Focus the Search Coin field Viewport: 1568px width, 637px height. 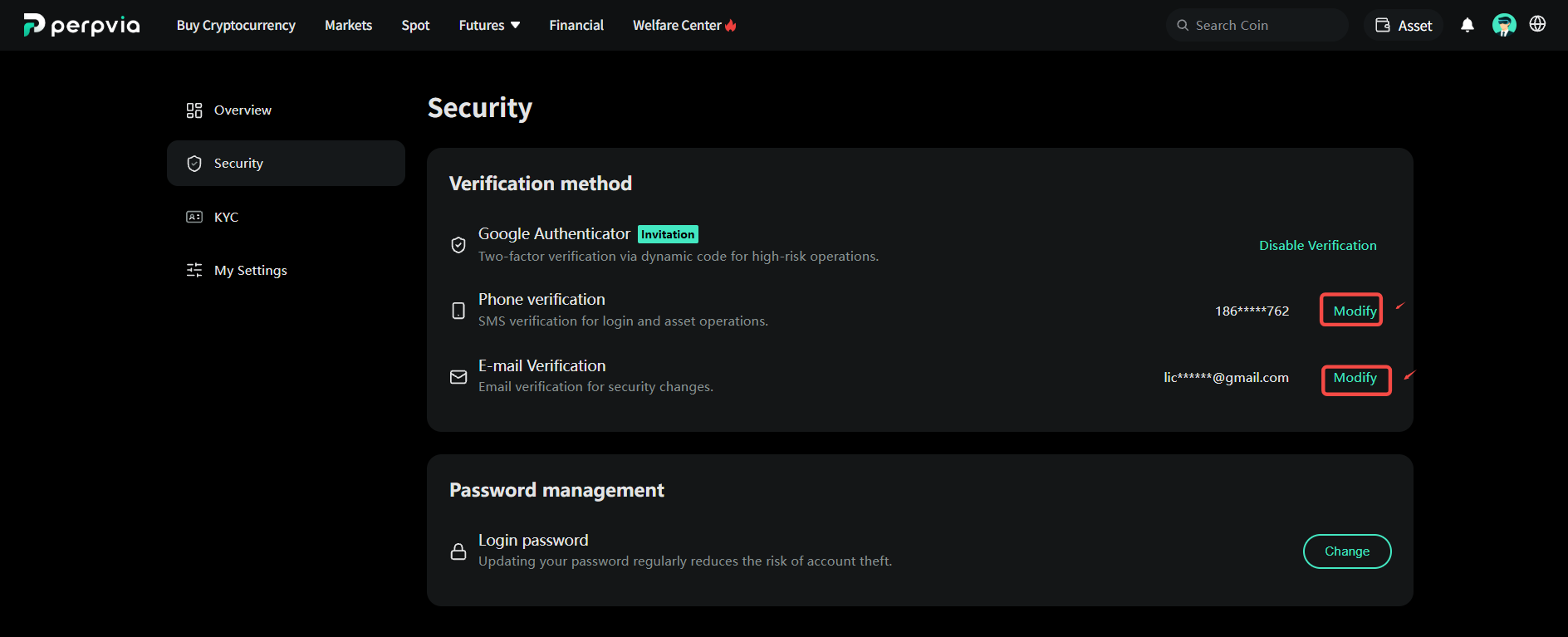click(1257, 25)
